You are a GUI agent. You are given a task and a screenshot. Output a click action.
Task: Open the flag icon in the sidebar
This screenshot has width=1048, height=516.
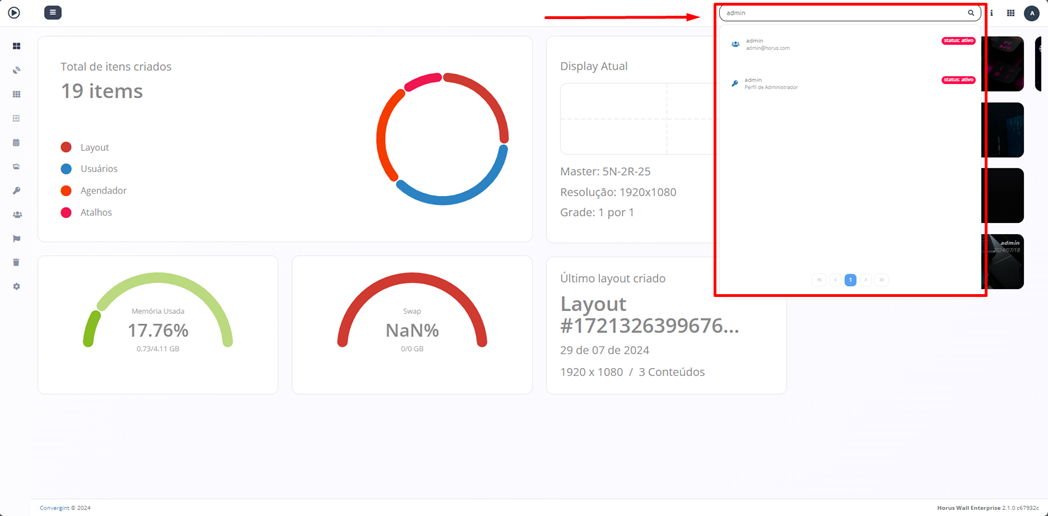(16, 239)
